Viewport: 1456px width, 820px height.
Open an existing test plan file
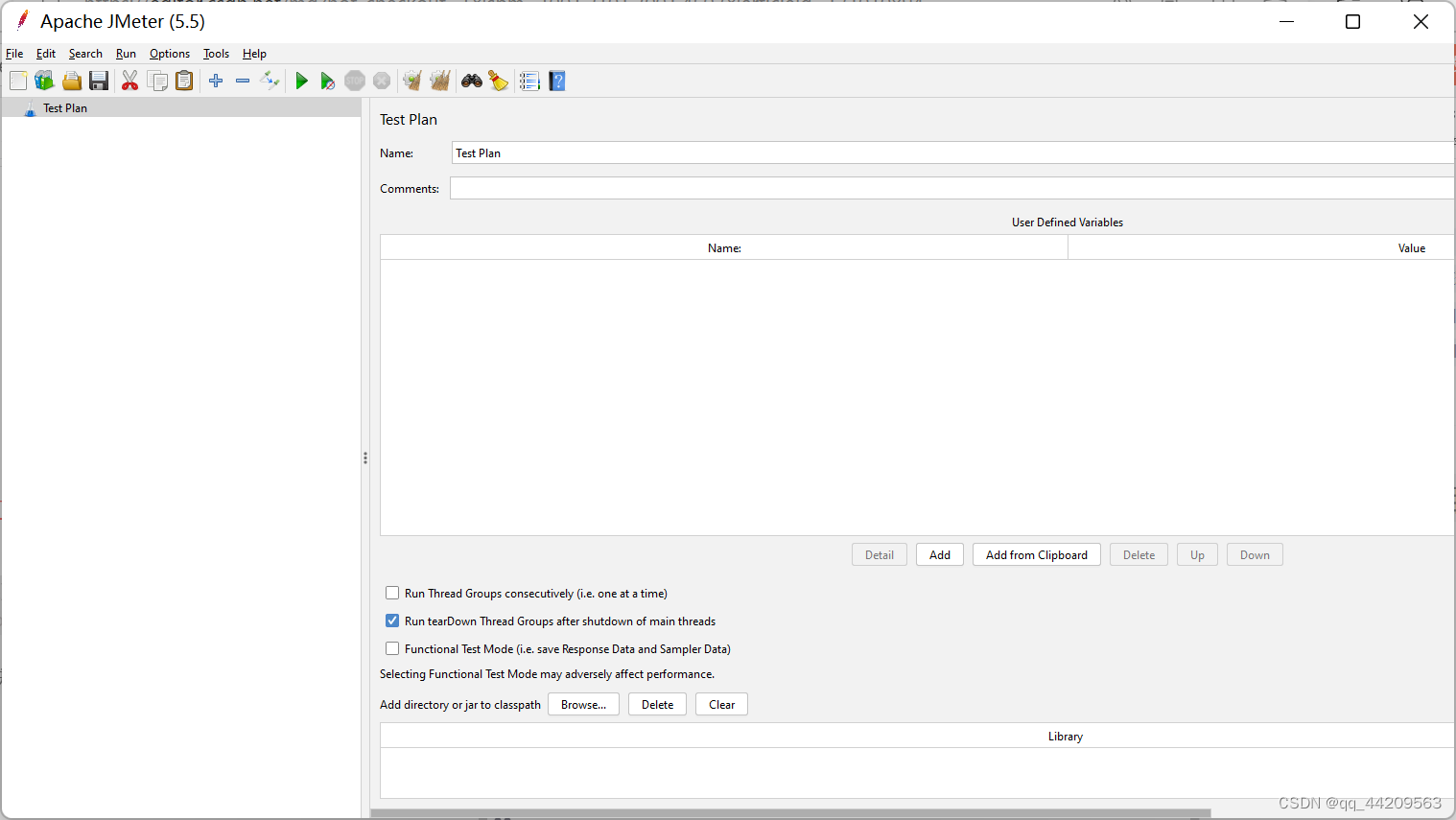tap(72, 82)
